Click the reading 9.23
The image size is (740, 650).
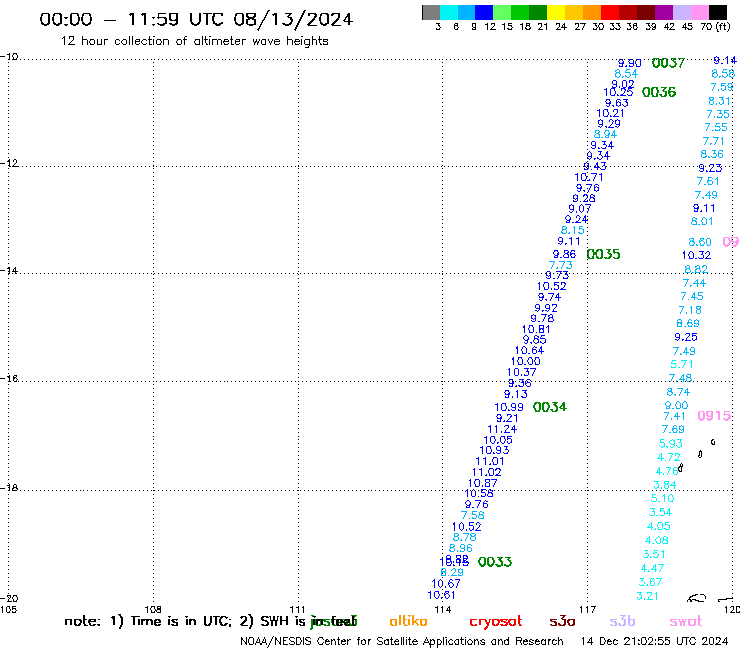pyautogui.click(x=710, y=169)
